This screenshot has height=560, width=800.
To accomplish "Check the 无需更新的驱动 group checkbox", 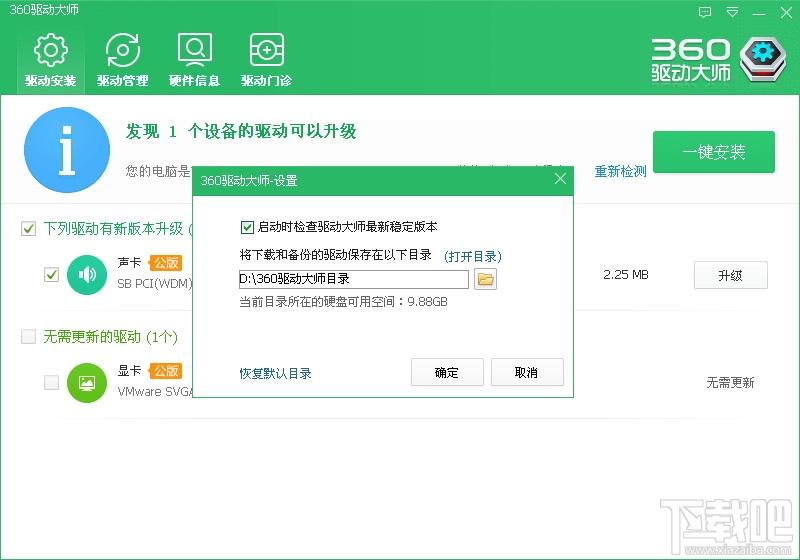I will [29, 337].
